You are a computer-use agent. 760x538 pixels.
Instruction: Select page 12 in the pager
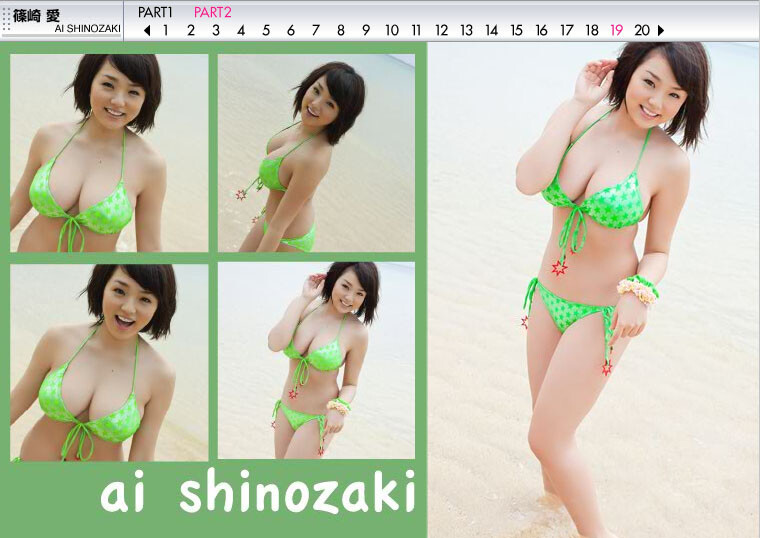(x=441, y=31)
